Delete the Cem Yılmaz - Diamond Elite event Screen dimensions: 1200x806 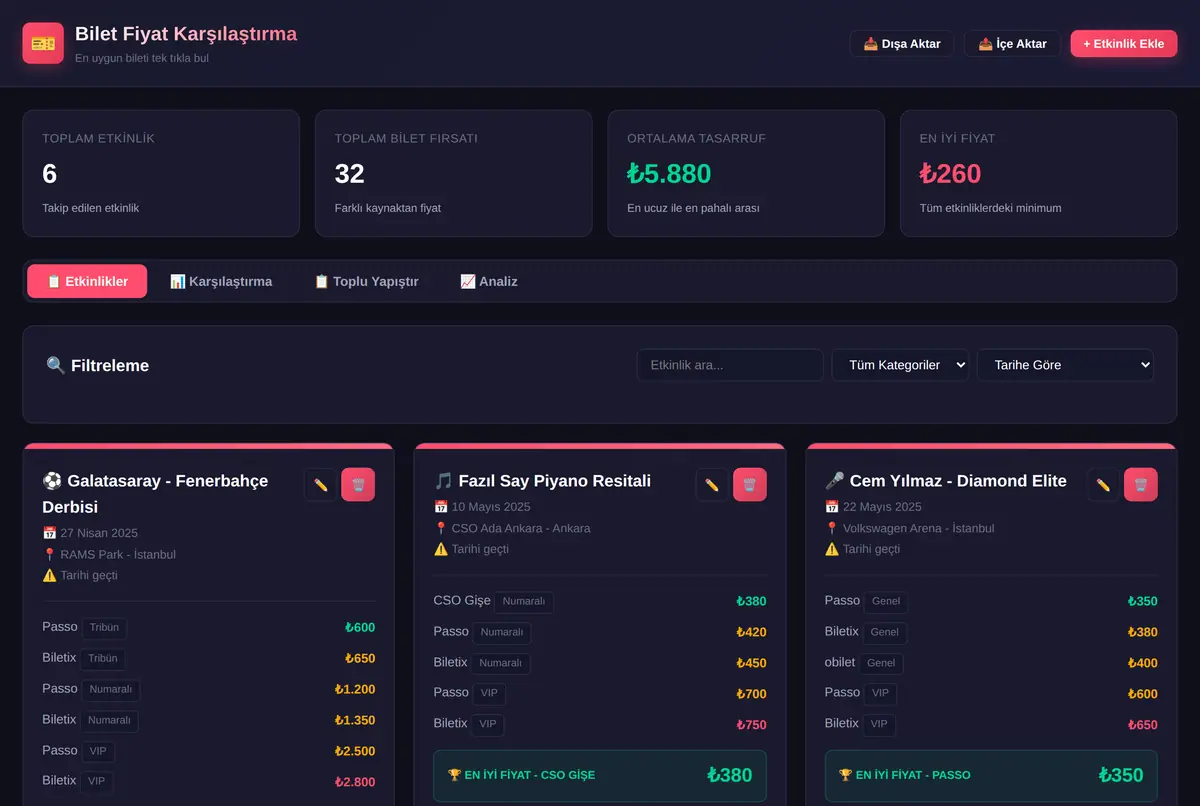(1141, 484)
